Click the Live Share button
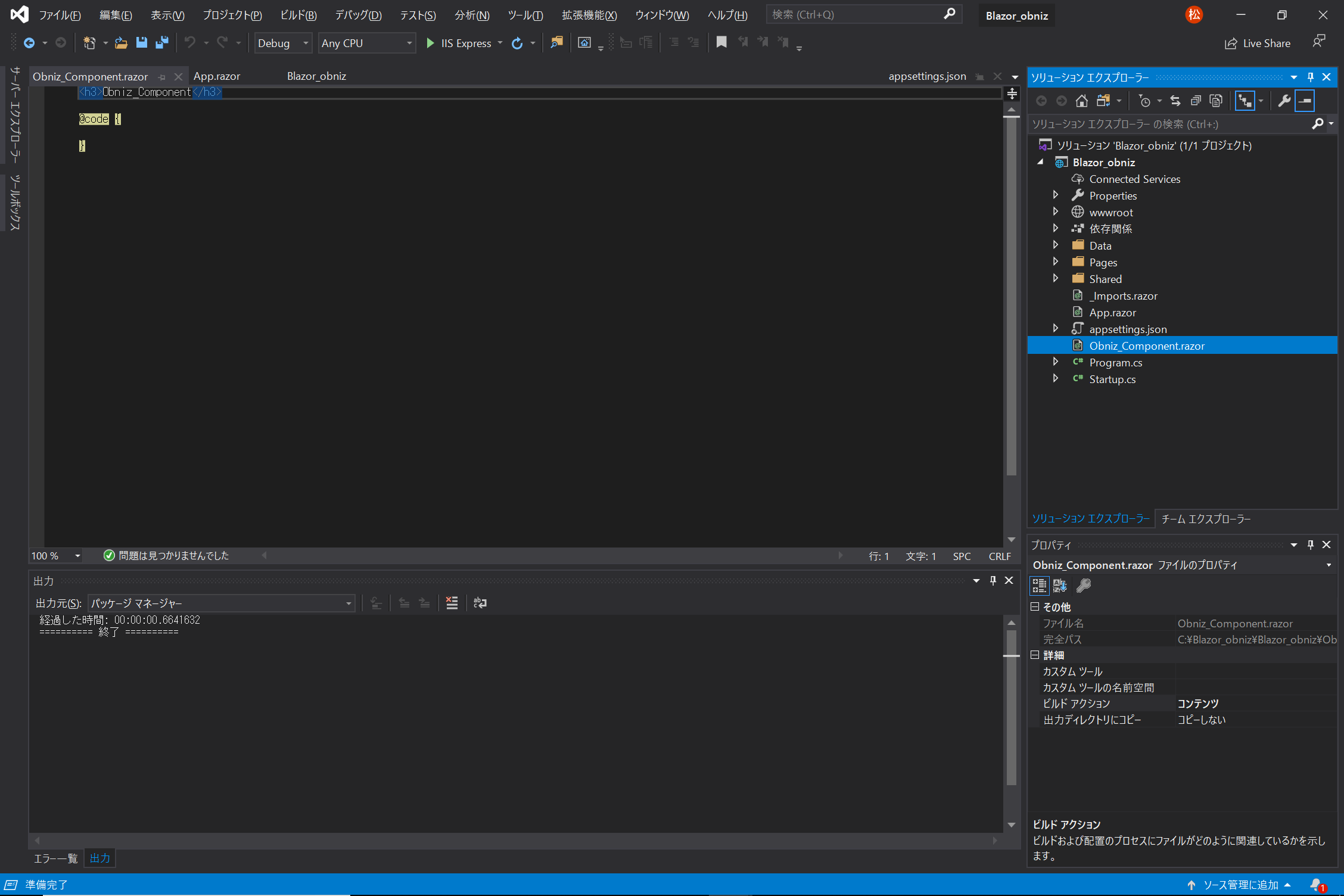The image size is (1344, 896). point(1258,43)
